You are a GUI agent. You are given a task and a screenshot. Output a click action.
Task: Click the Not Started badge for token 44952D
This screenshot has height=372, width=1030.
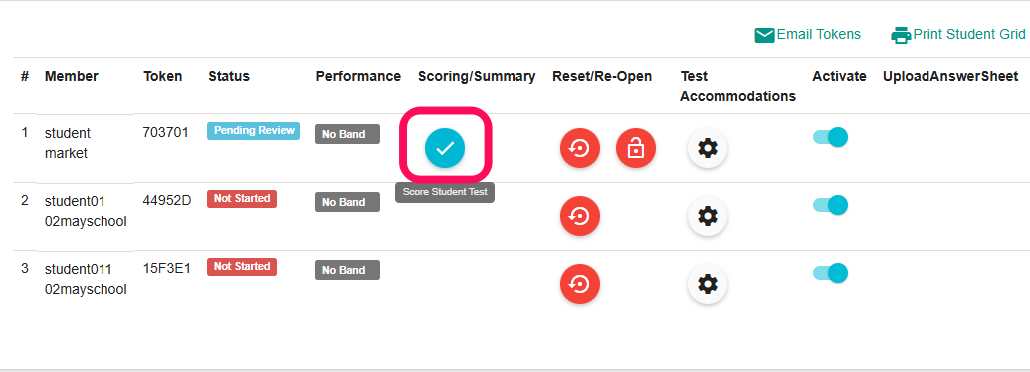coord(242,198)
